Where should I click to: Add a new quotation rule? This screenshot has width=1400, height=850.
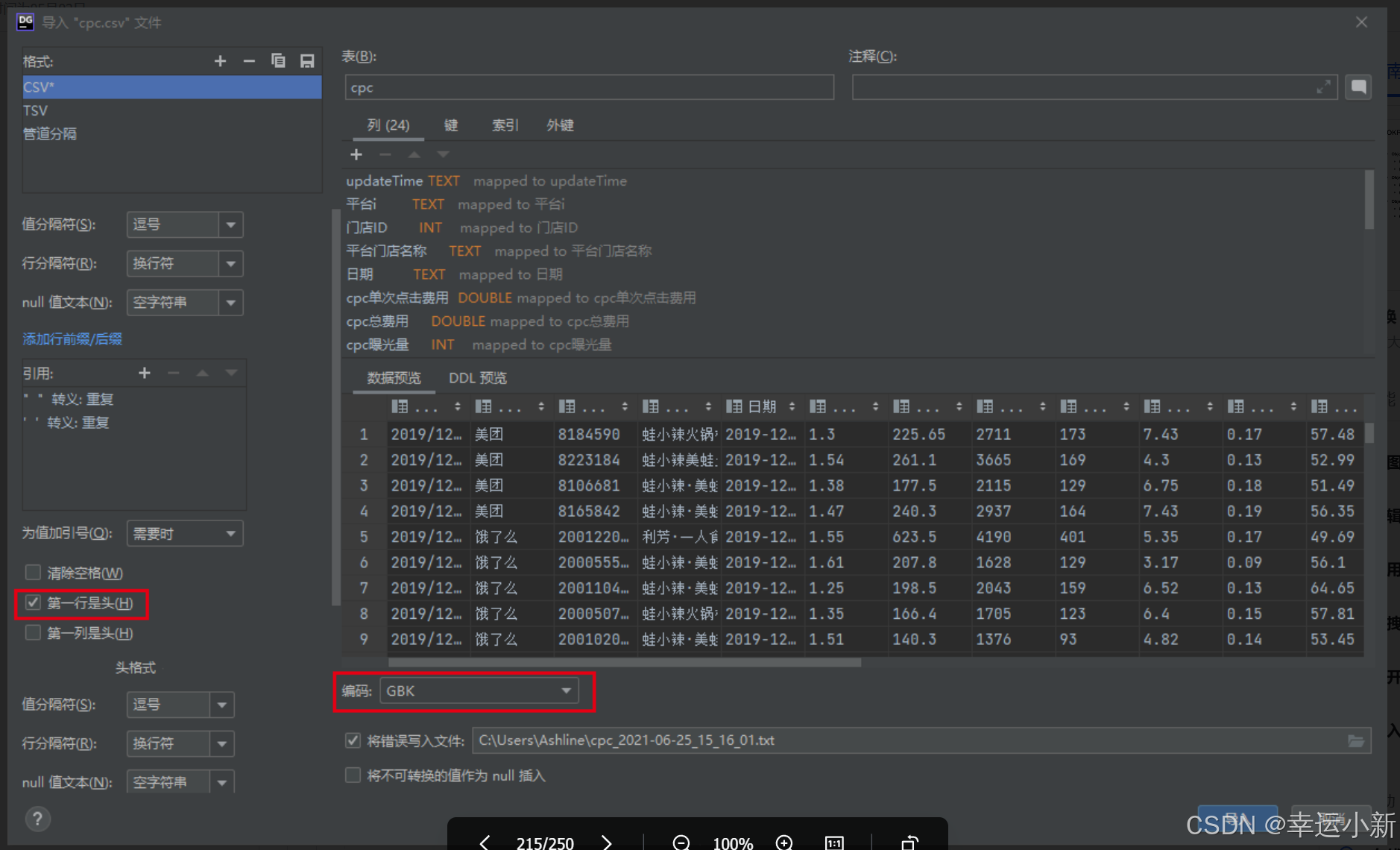coord(145,373)
